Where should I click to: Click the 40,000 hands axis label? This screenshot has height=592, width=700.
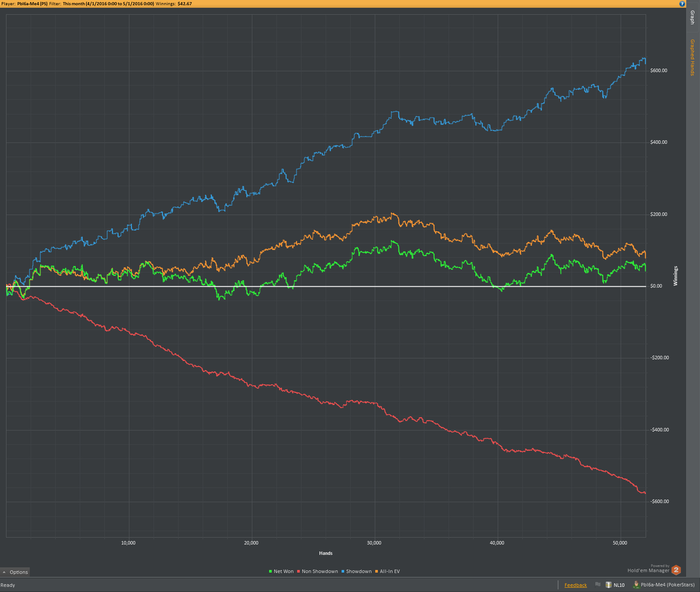pos(497,543)
